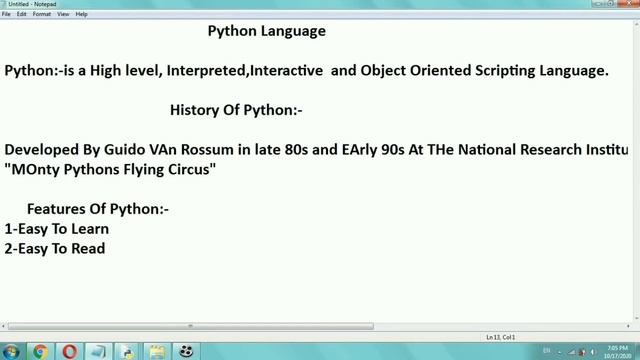Click the 'Features Of Python:-' heading

point(98,209)
